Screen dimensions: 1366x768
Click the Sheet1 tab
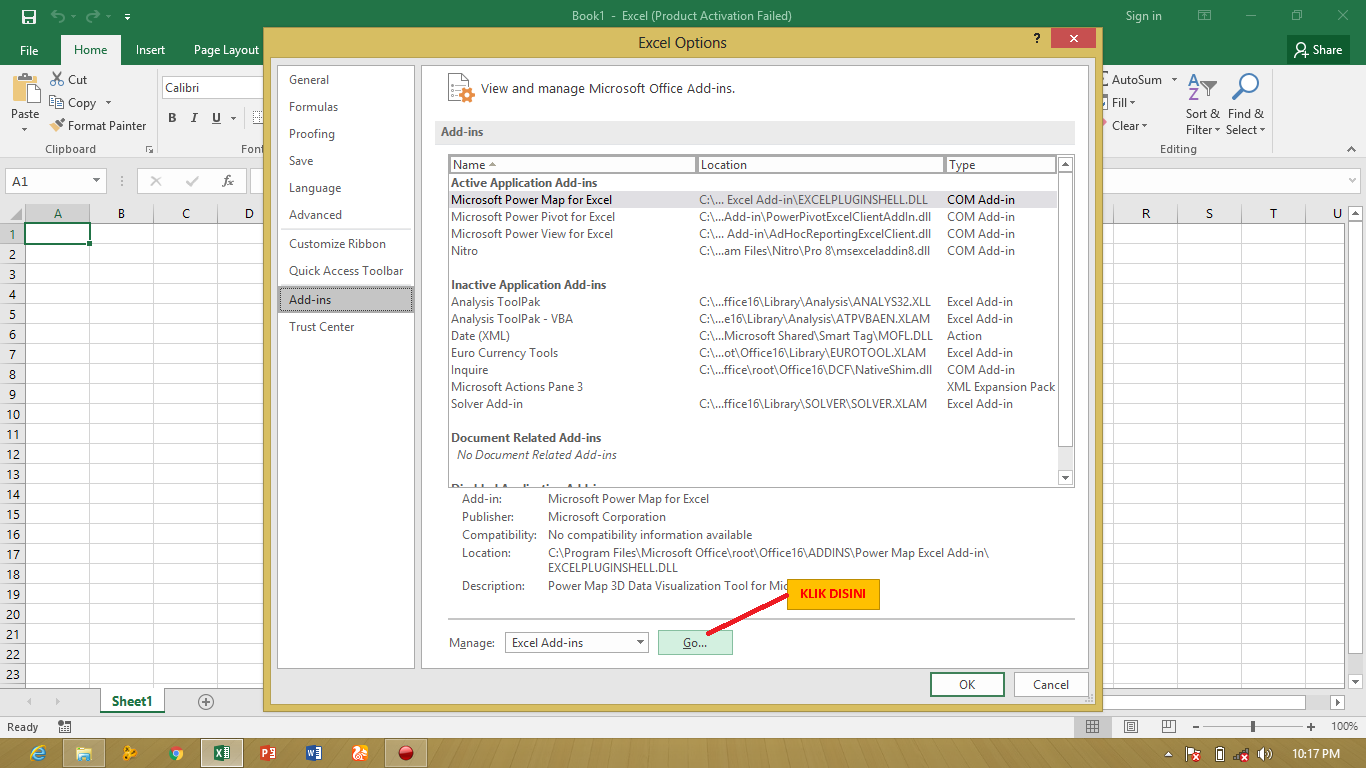[132, 702]
